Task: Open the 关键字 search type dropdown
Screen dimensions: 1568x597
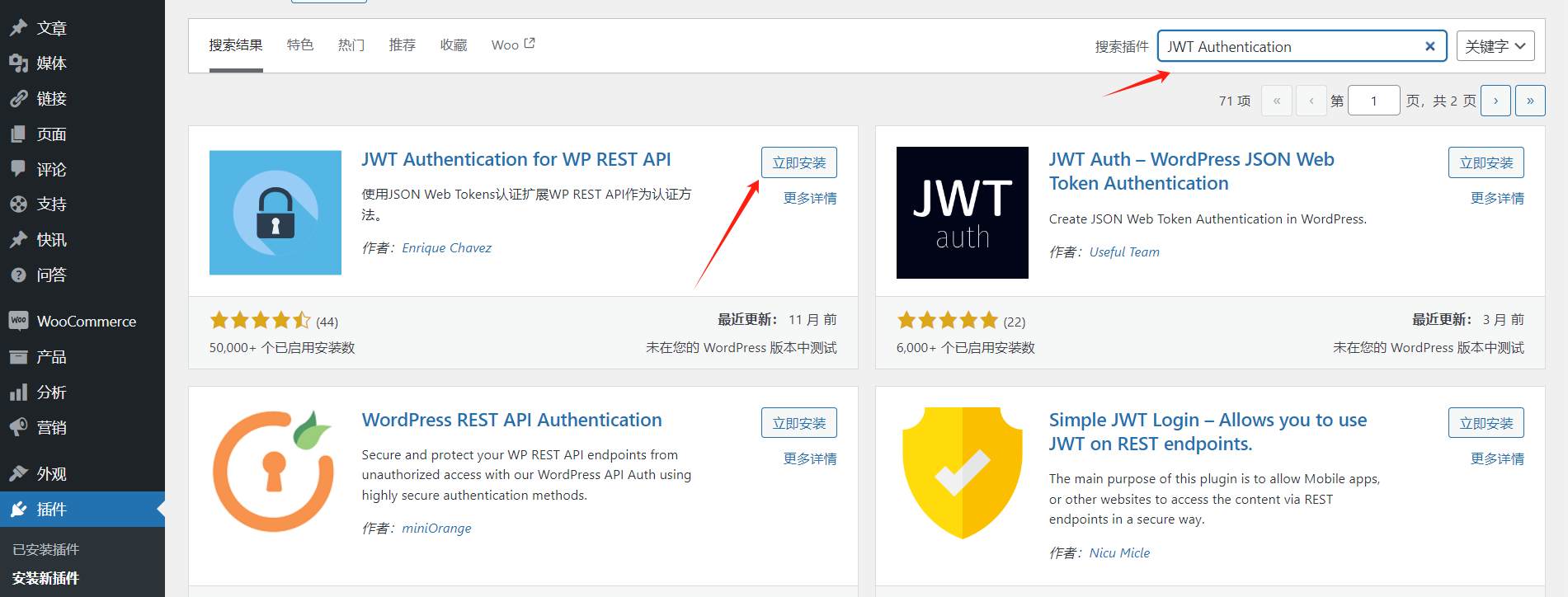Action: (1495, 46)
